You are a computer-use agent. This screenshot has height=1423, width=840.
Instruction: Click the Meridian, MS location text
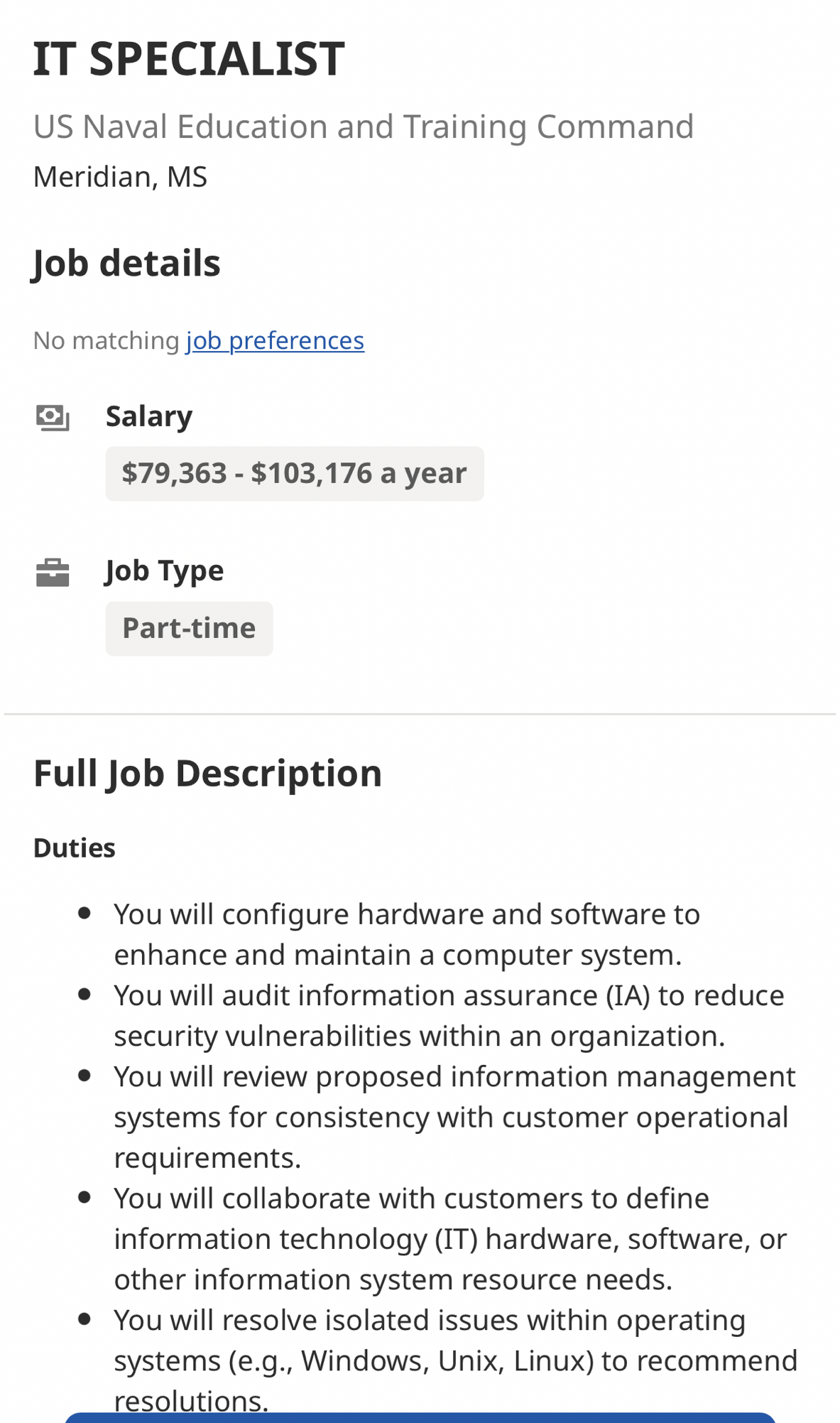tap(120, 177)
